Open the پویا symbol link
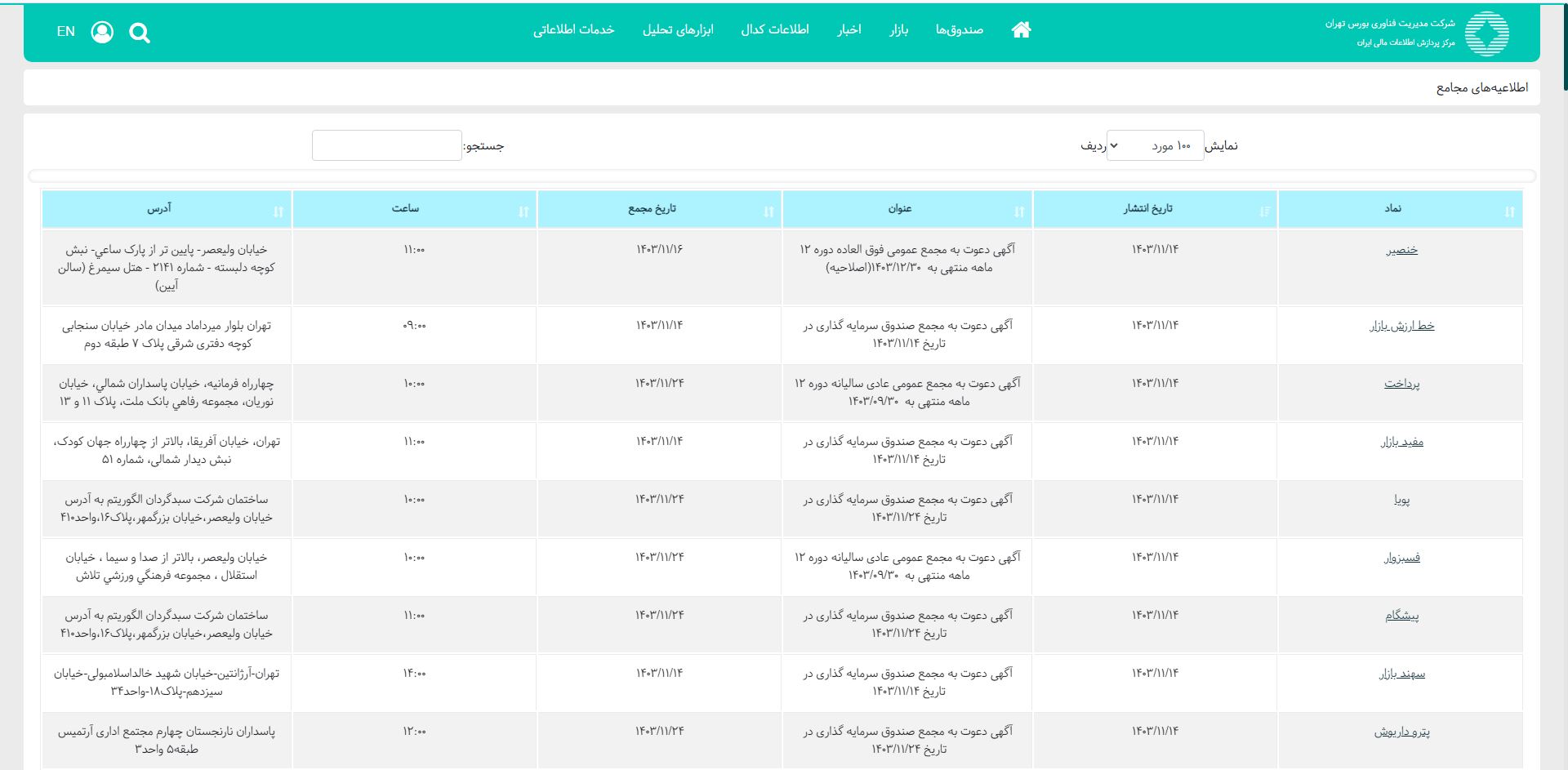 tap(1401, 500)
